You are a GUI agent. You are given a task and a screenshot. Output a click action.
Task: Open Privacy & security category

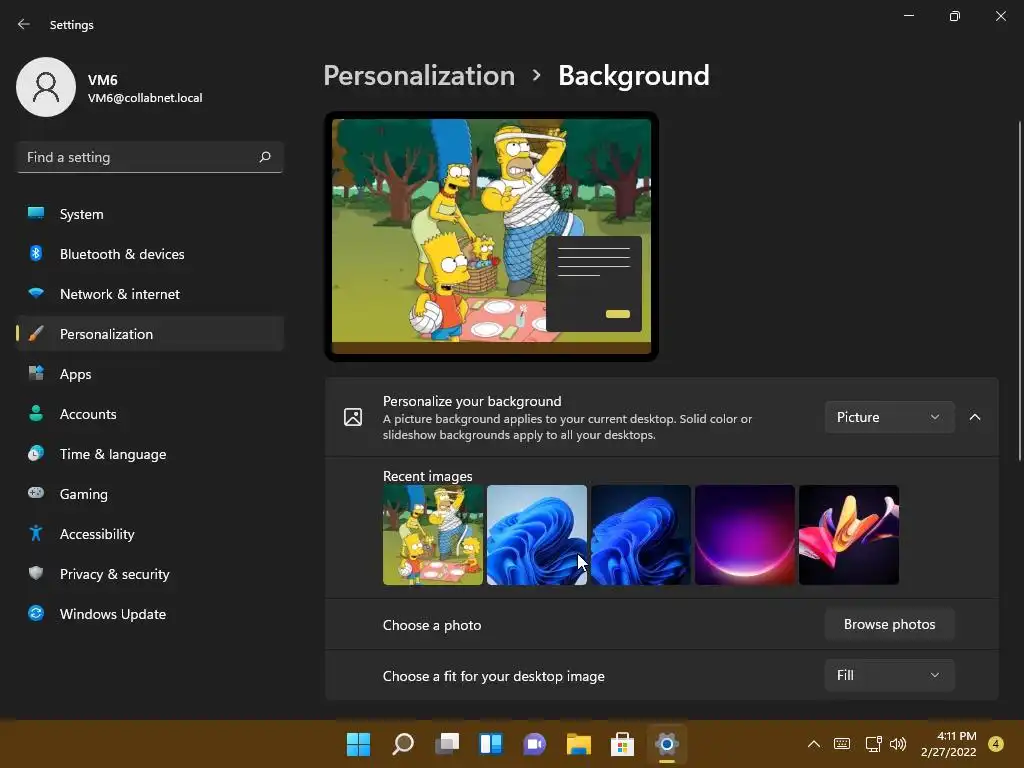click(x=150, y=574)
